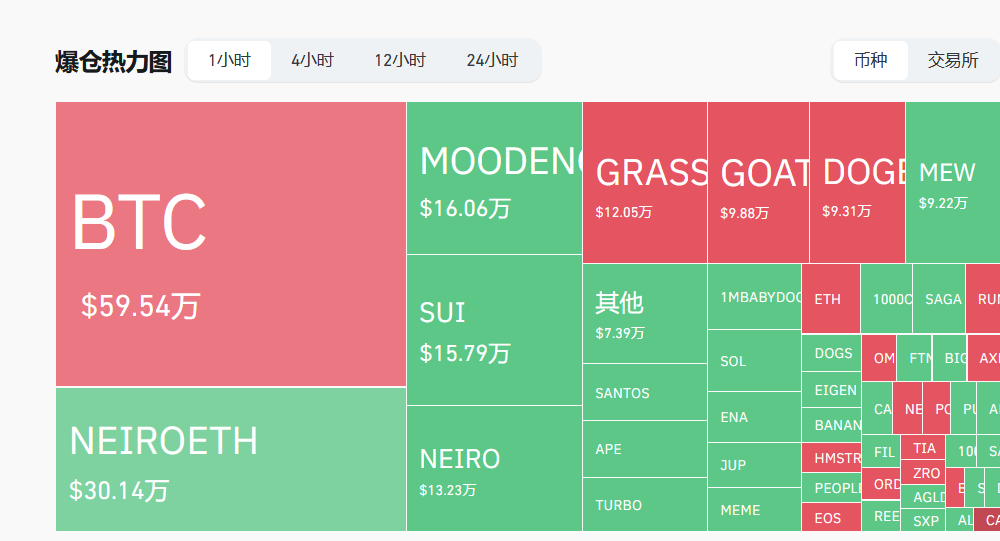Switch to the 12小时 time range

(400, 61)
